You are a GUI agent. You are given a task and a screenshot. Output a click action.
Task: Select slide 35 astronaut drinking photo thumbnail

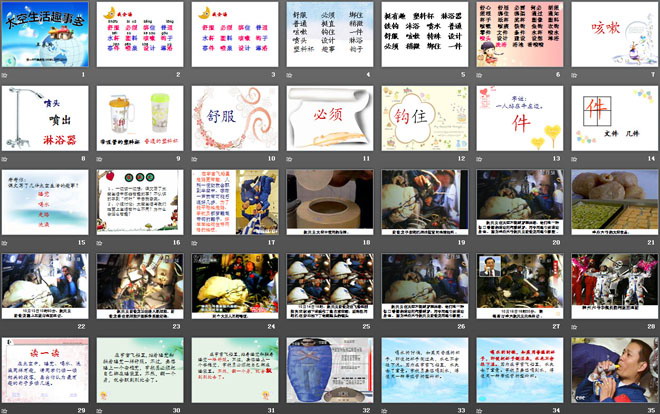[x=615, y=370]
